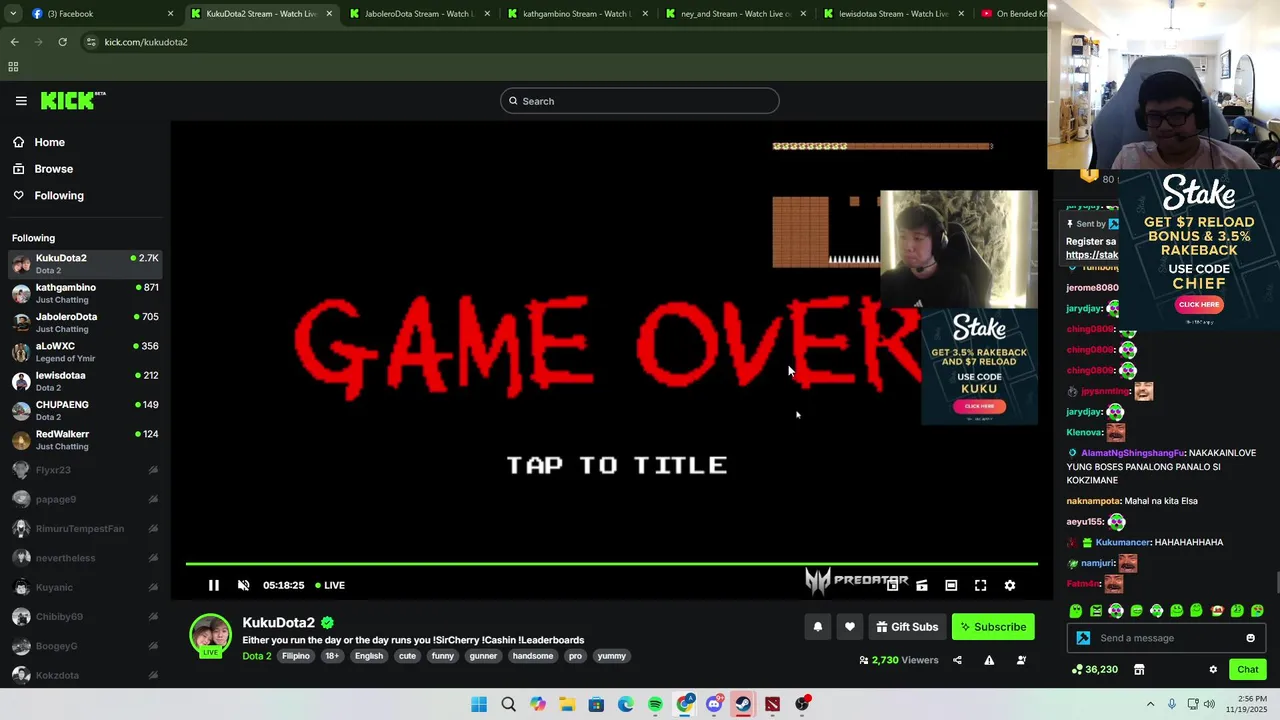Image resolution: width=1280 pixels, height=720 pixels.
Task: Pause the live stream
Action: tap(213, 585)
